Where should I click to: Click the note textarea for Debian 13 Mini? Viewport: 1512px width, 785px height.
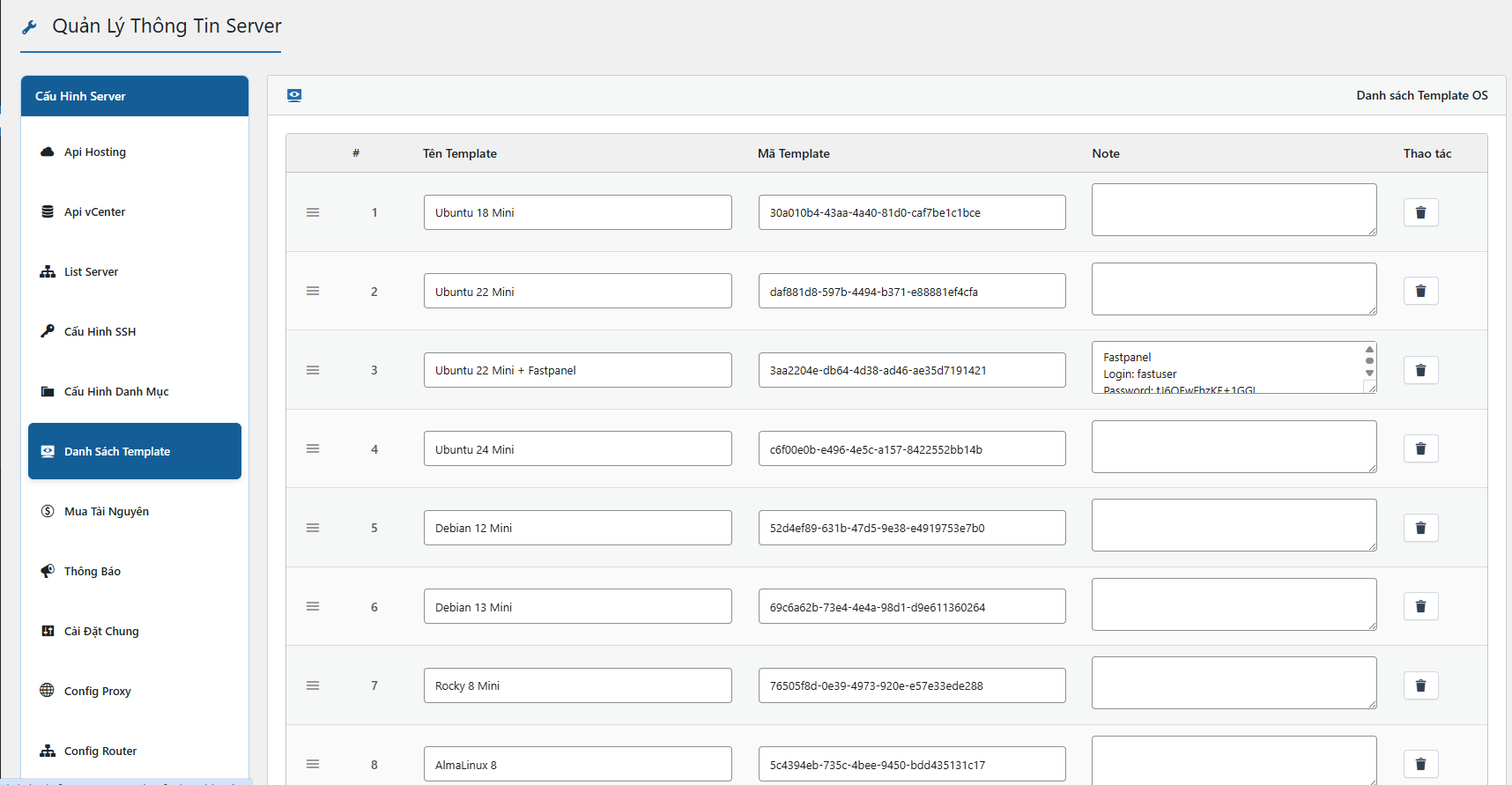(1234, 604)
